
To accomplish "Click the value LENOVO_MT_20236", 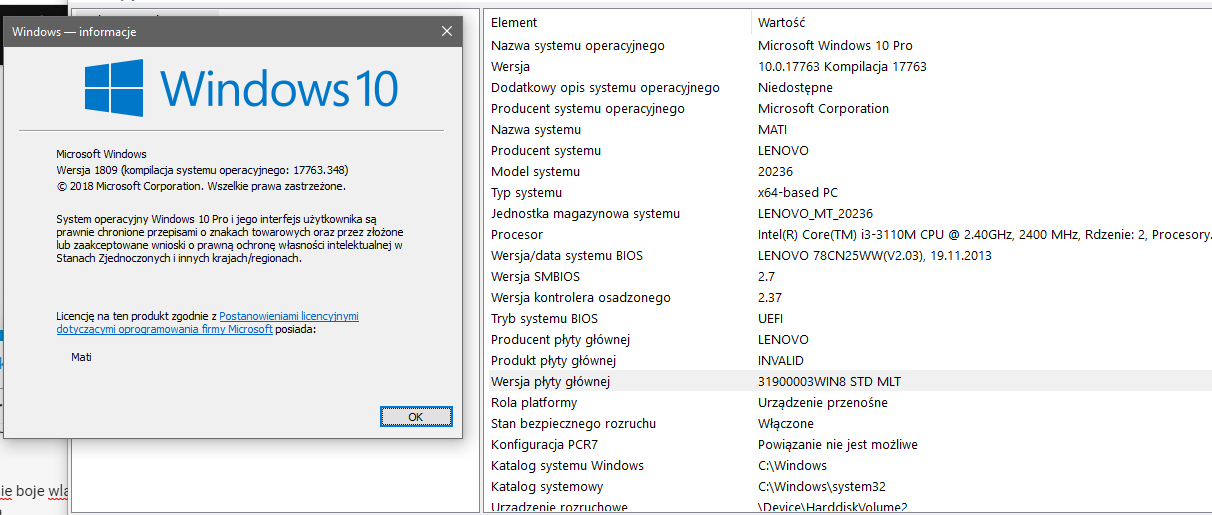I will [x=815, y=213].
